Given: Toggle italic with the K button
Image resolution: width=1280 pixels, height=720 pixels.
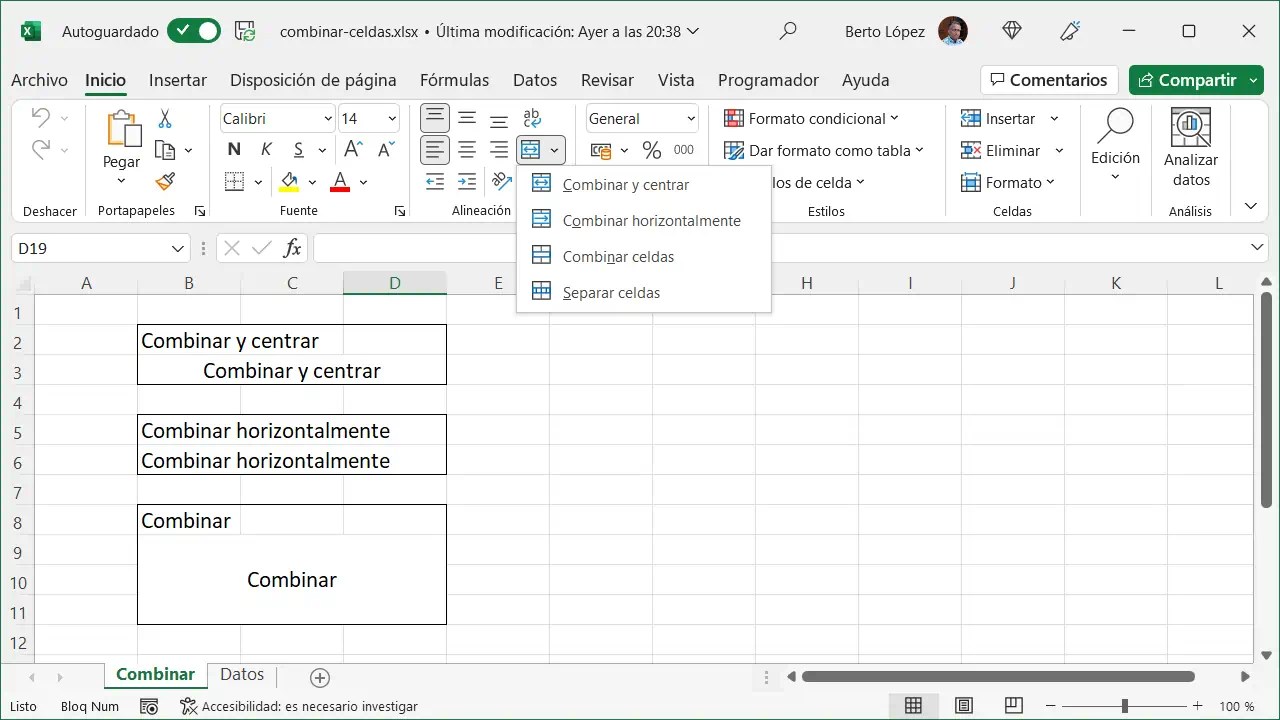Looking at the screenshot, I should [x=265, y=149].
